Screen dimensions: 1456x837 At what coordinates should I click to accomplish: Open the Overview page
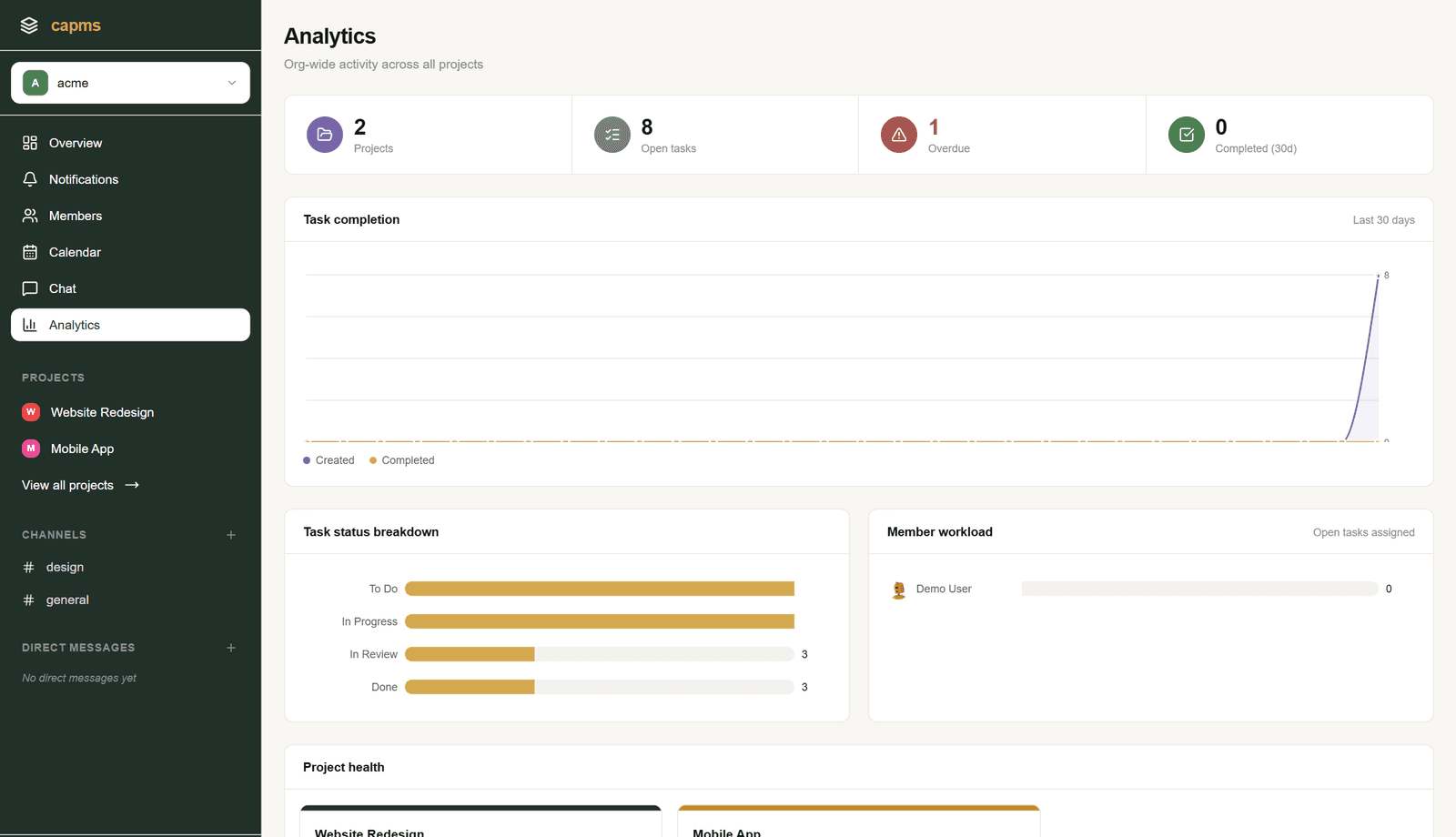130,143
